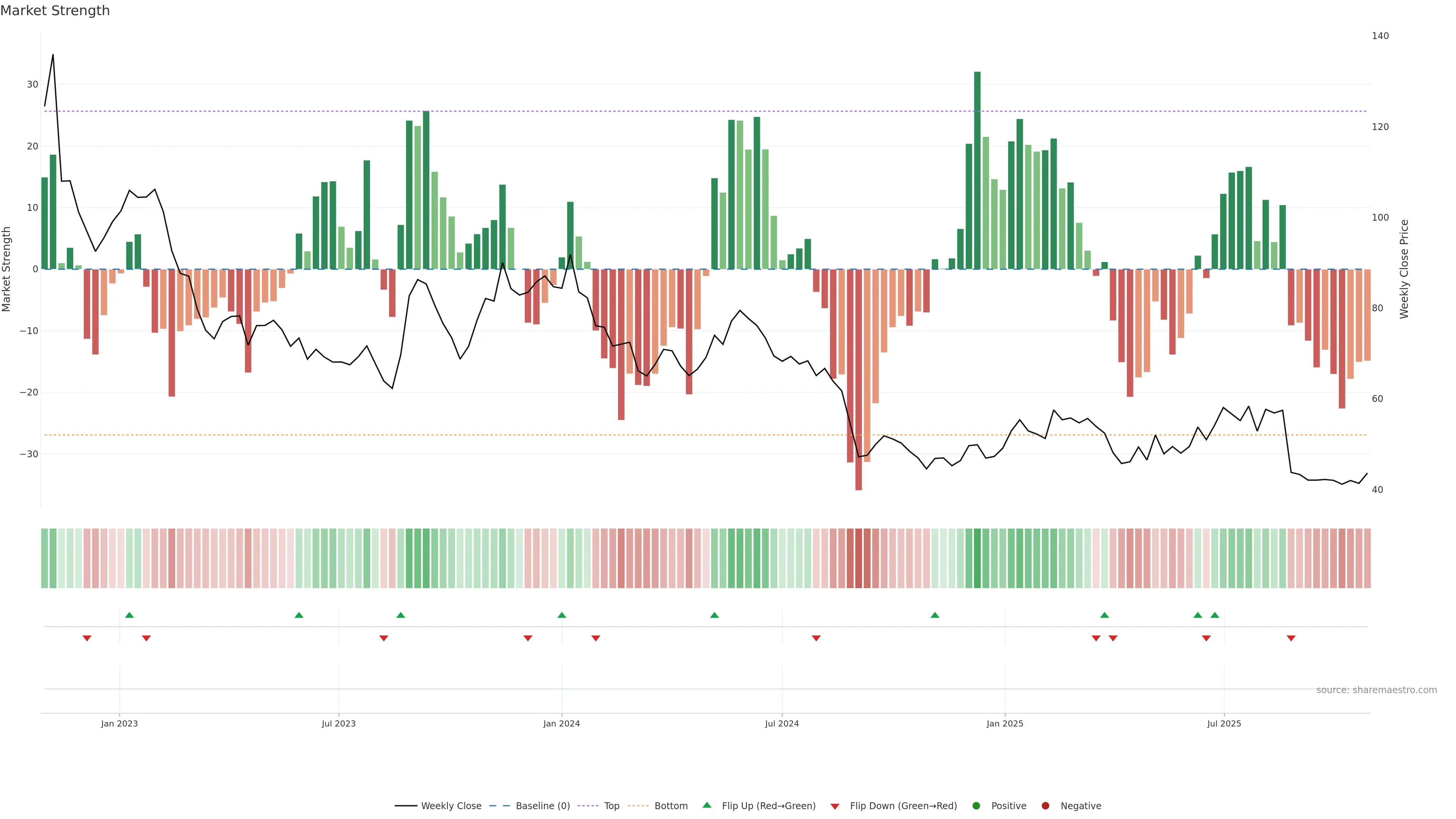Click the rightmost green flip-up triangle
Viewport: 1456px width, 819px height.
[x=1214, y=615]
